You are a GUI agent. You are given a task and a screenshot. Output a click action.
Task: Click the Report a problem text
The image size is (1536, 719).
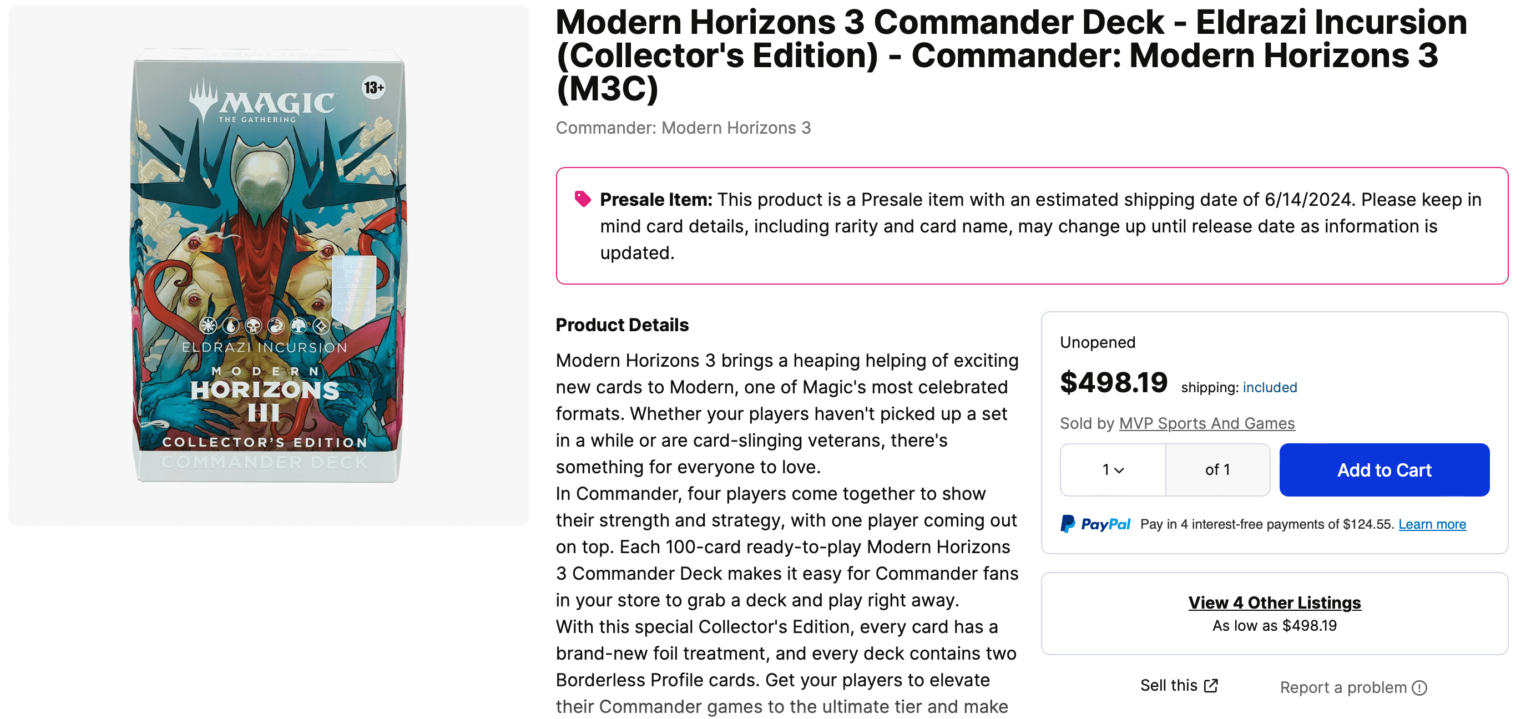(1342, 688)
